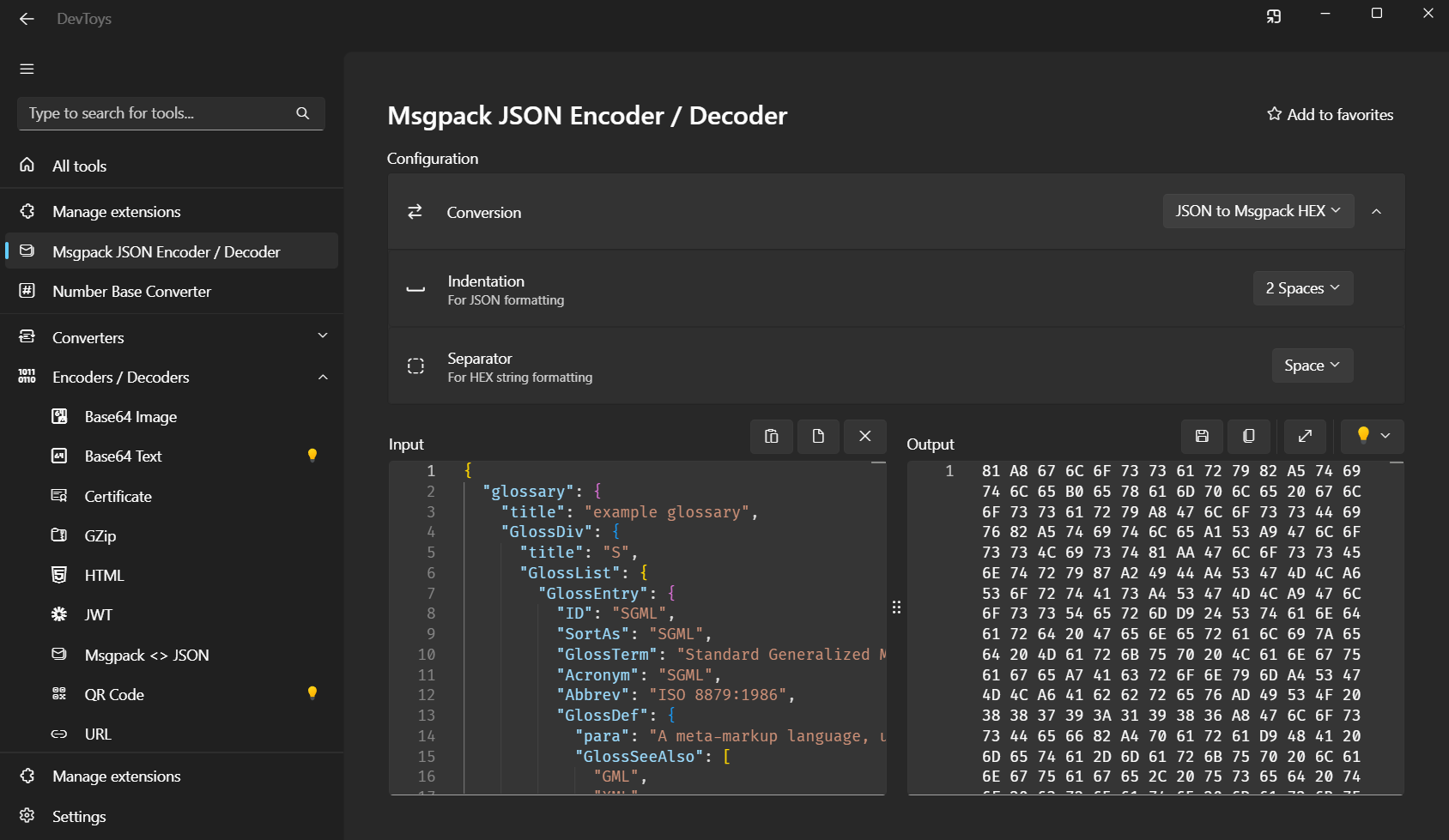Select Msgpack JSON Encoder / Decoder in sidebar
The height and width of the screenshot is (840, 1449).
[x=172, y=251]
